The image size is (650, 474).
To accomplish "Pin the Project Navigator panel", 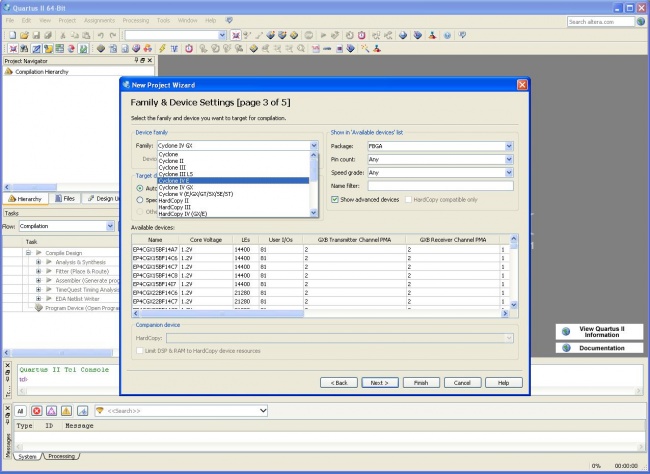I will coord(136,61).
